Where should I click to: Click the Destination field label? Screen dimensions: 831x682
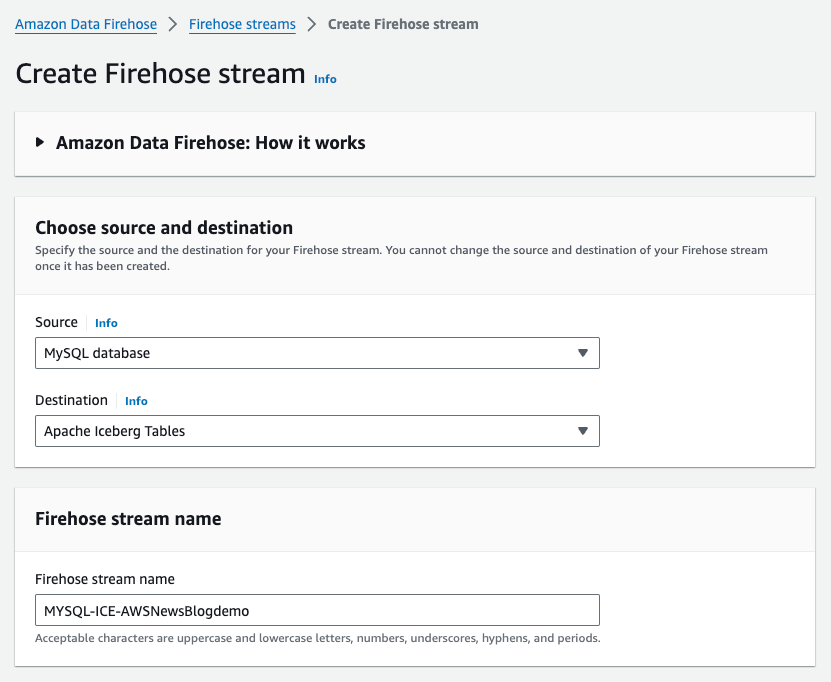coord(71,400)
